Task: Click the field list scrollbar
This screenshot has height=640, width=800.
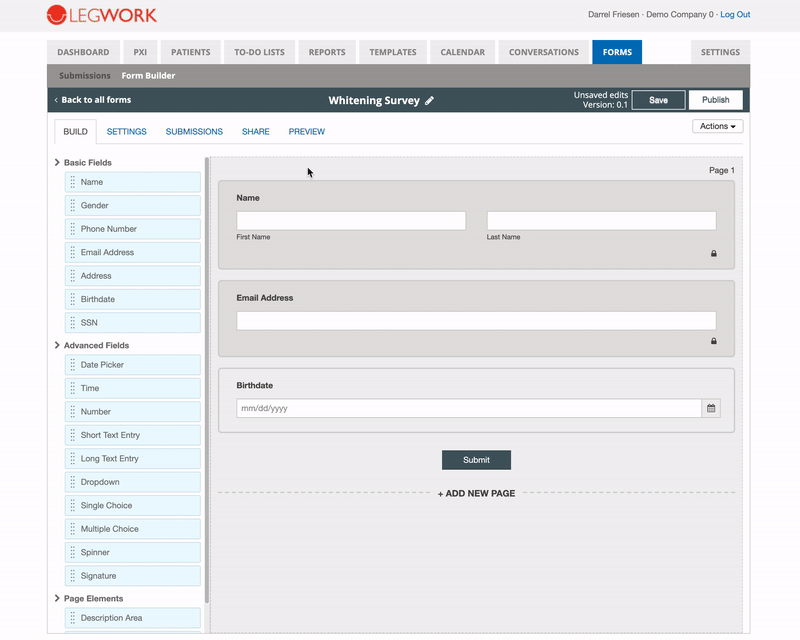Action: (x=207, y=380)
